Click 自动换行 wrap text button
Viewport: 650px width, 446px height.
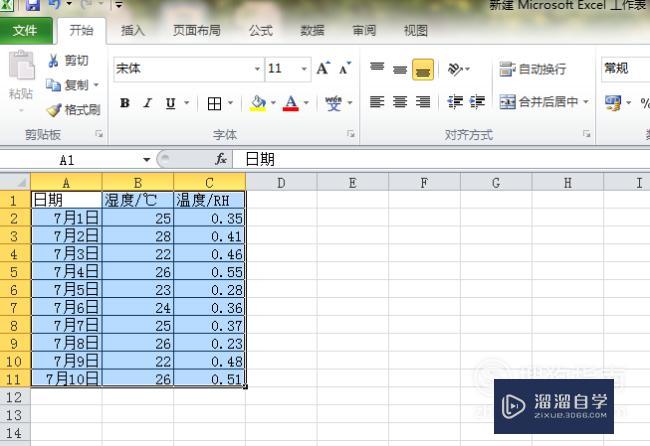tap(533, 69)
